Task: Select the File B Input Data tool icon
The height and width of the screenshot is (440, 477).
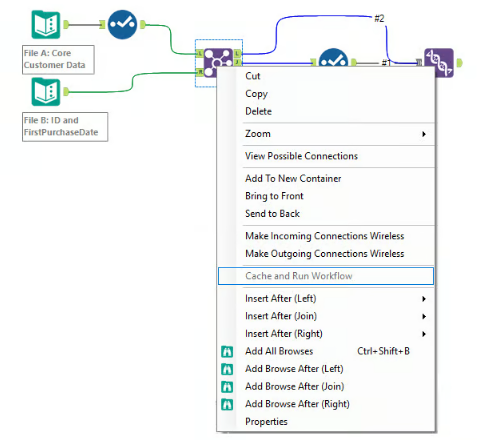Action: 46,91
